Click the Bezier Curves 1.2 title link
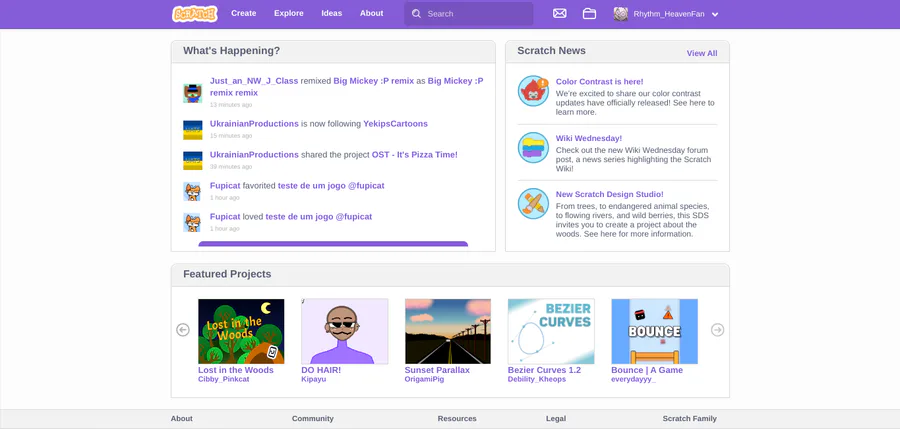Screen dimensions: 900x429 [544, 370]
